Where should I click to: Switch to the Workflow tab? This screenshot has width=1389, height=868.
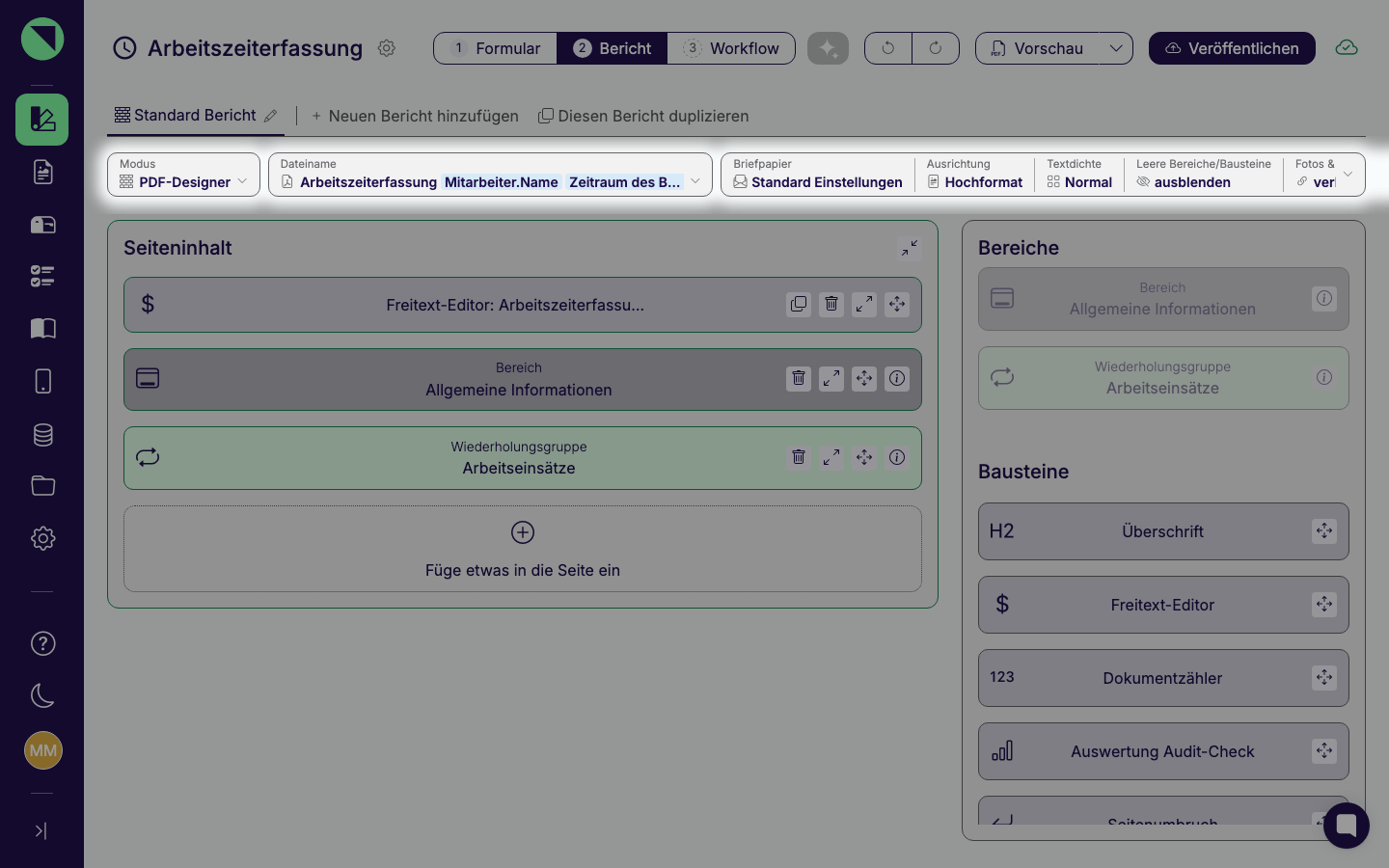click(x=731, y=48)
